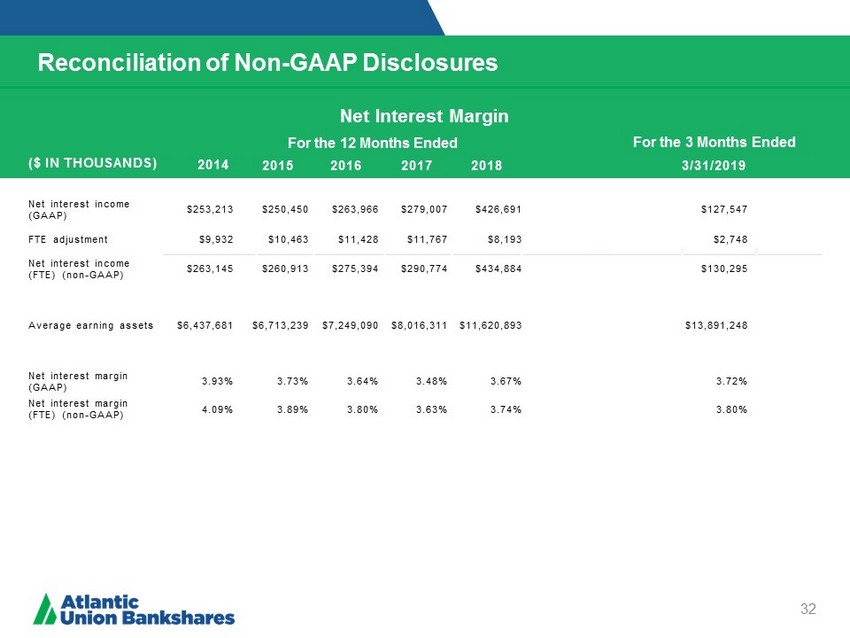Select the For the 3 Months Ended header
The height and width of the screenshot is (638, 850).
(714, 142)
